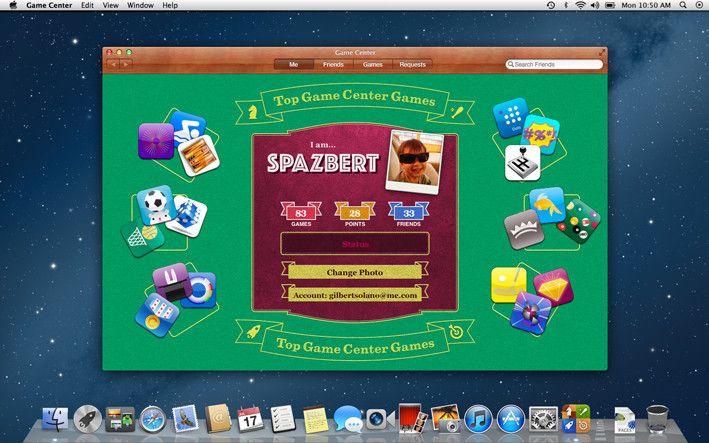Viewport: 709px width, 443px height.
Task: Switch to the Requests tab
Action: click(x=412, y=65)
